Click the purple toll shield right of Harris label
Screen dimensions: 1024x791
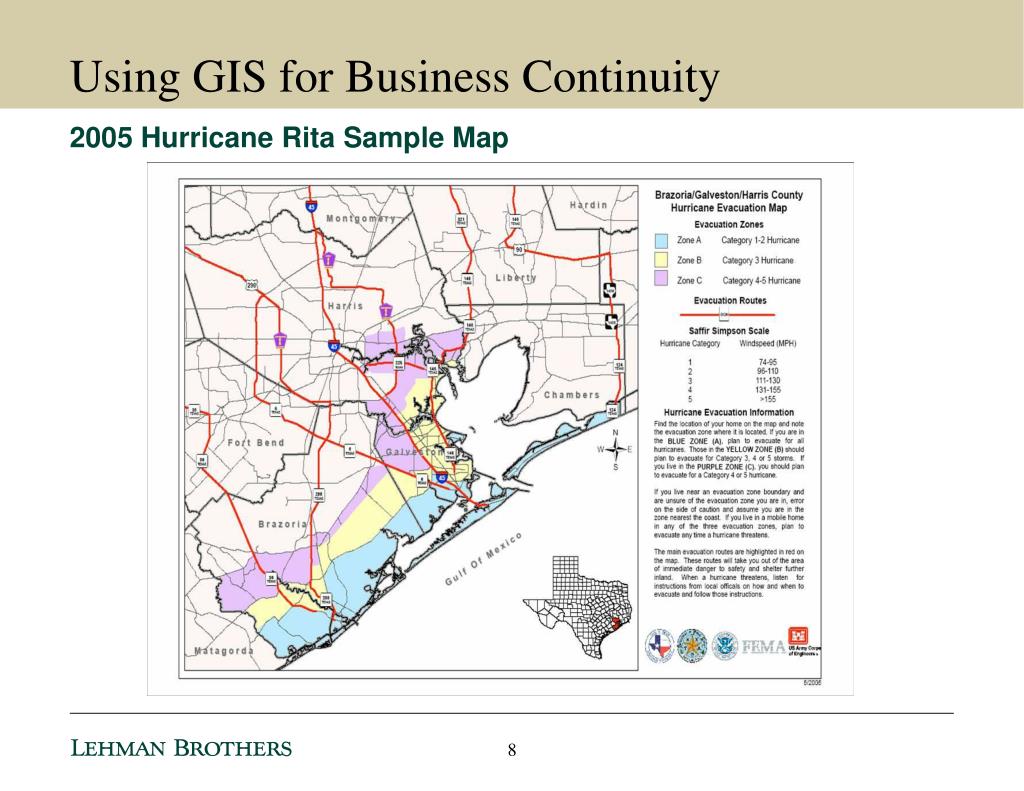click(387, 310)
